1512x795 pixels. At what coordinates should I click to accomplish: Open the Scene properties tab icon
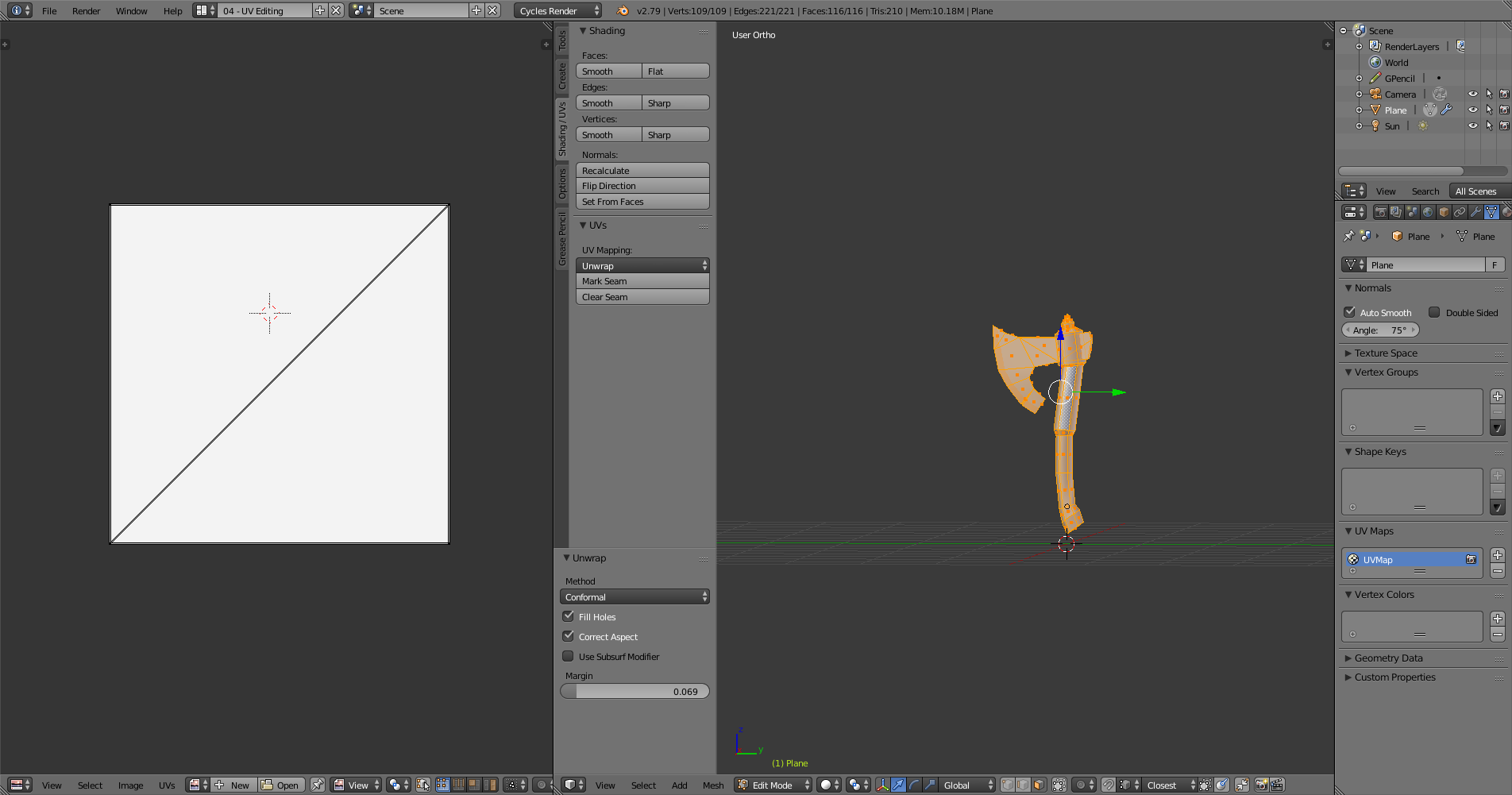(x=1412, y=212)
